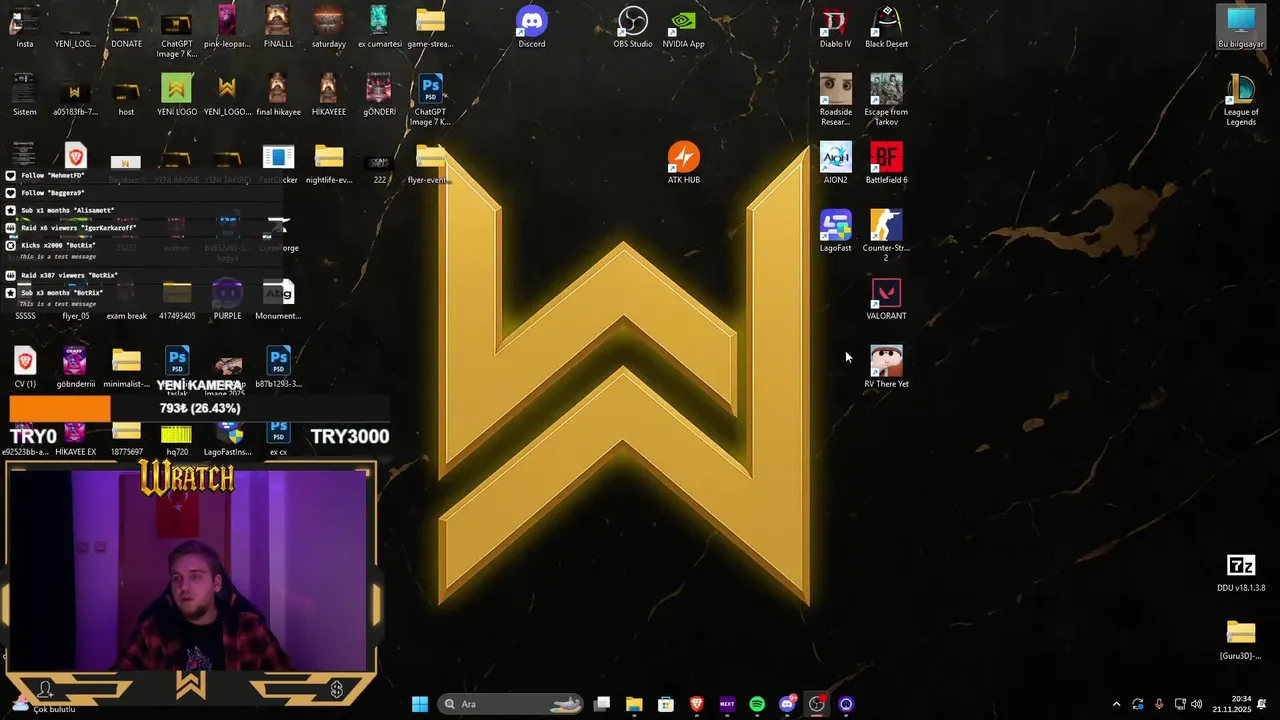The height and width of the screenshot is (720, 1280).
Task: Select the gÖNDERİ image file
Action: (x=379, y=95)
